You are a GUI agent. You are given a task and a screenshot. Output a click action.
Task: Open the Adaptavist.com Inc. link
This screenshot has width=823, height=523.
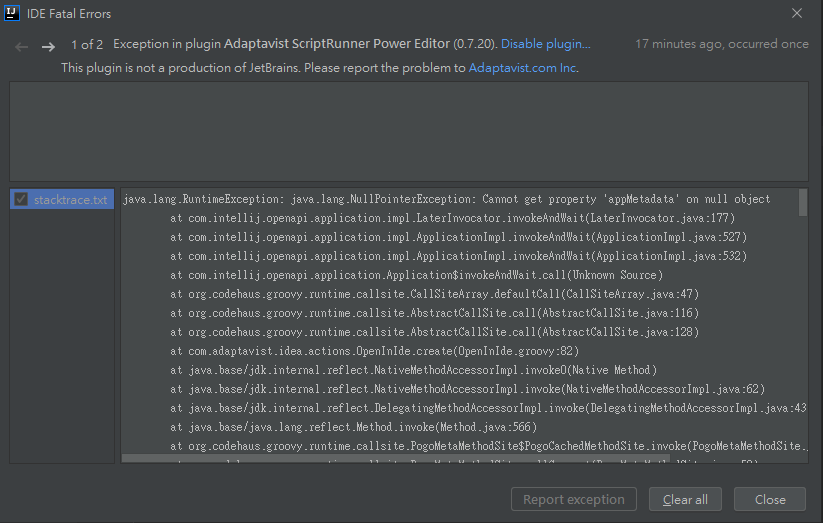pyautogui.click(x=523, y=68)
